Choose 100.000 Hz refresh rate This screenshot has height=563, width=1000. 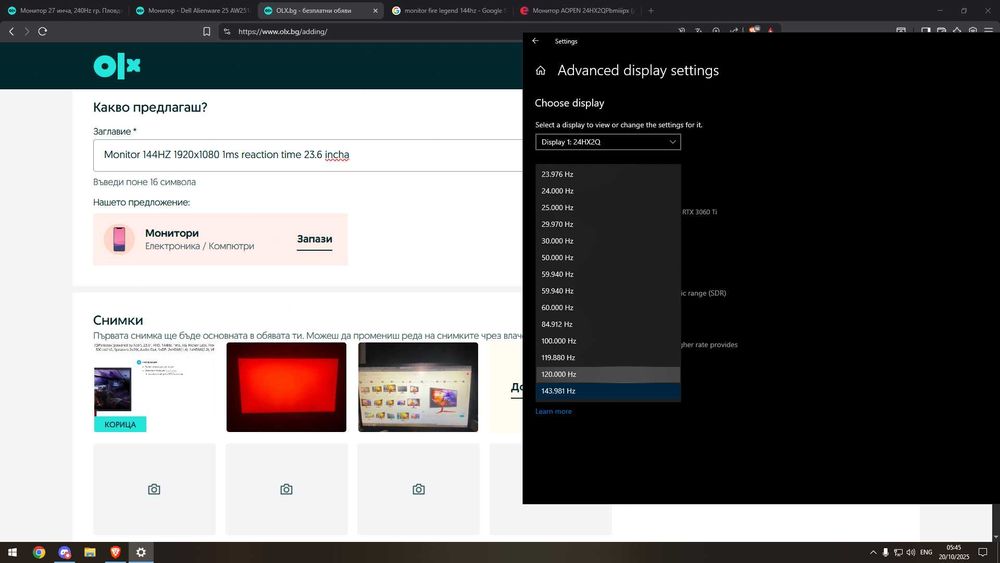608,340
